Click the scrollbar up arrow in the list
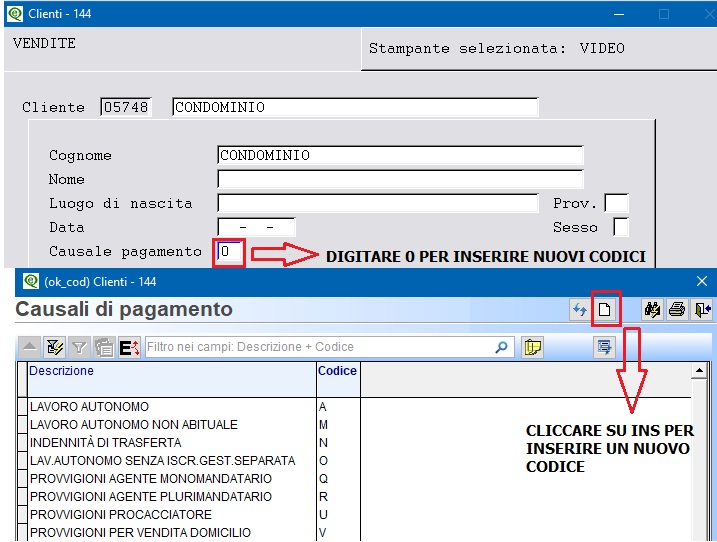 [x=699, y=370]
